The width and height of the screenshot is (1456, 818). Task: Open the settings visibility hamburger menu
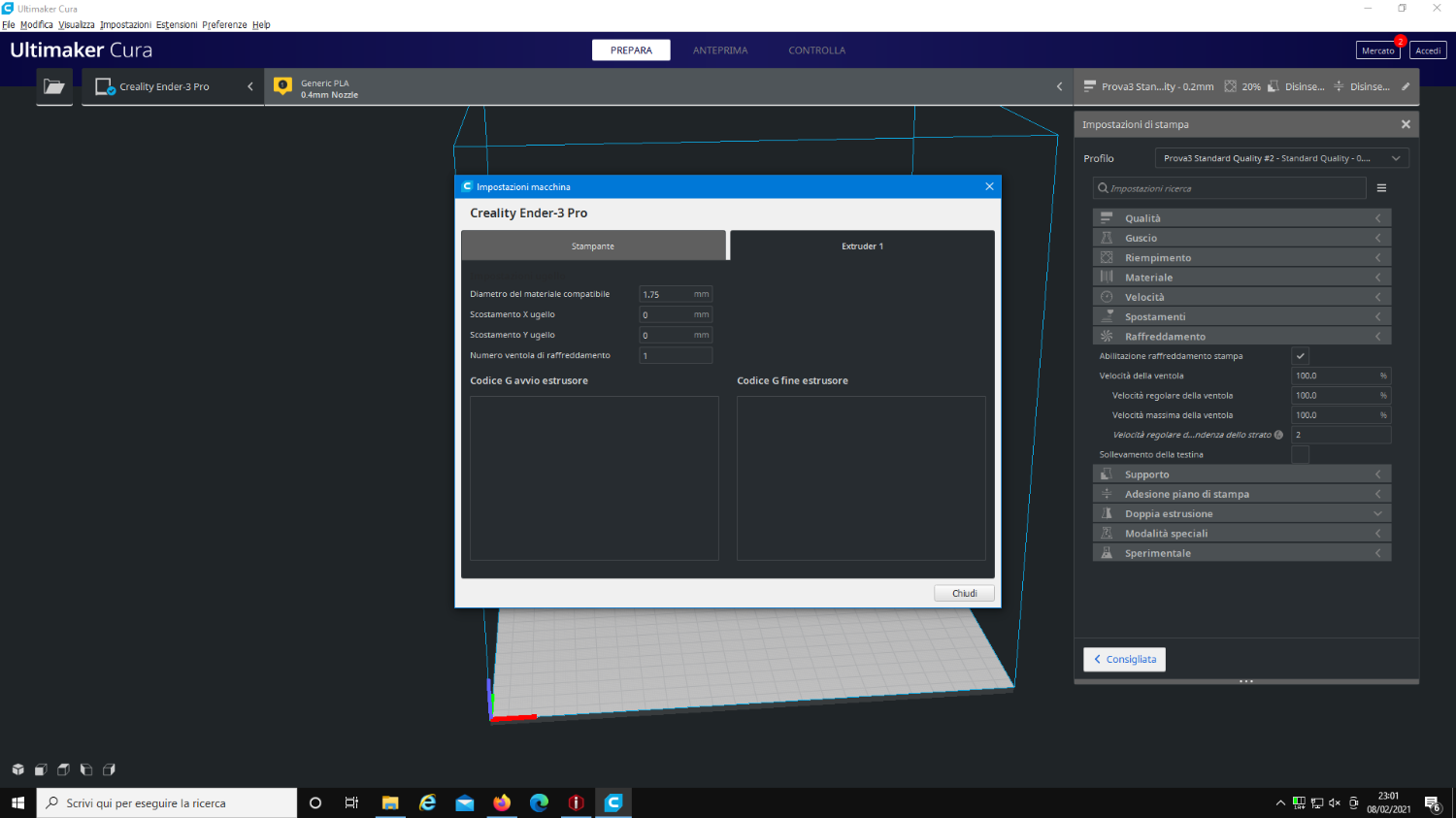pyautogui.click(x=1381, y=188)
